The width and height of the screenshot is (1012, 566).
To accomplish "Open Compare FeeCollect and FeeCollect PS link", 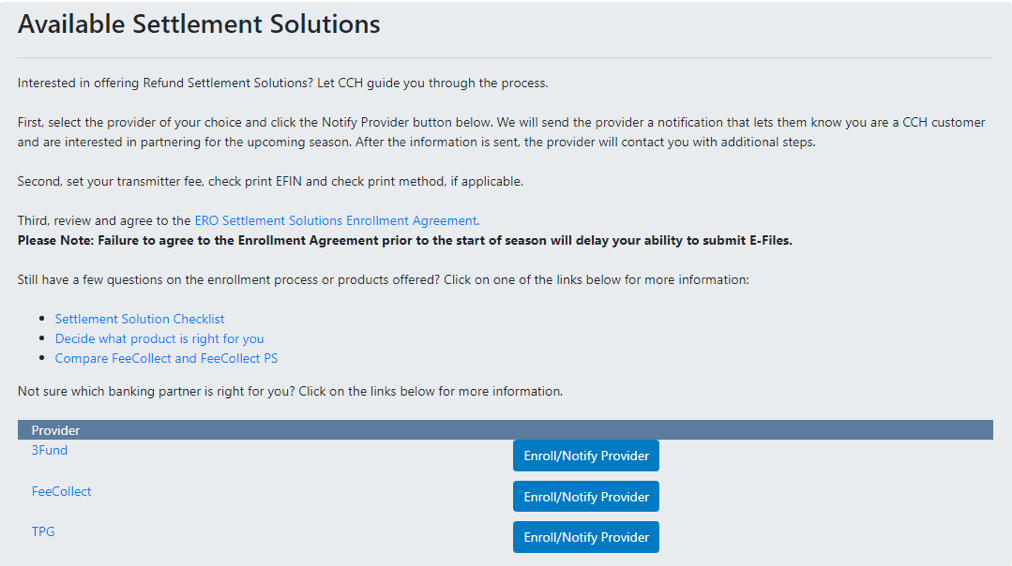I will point(167,358).
